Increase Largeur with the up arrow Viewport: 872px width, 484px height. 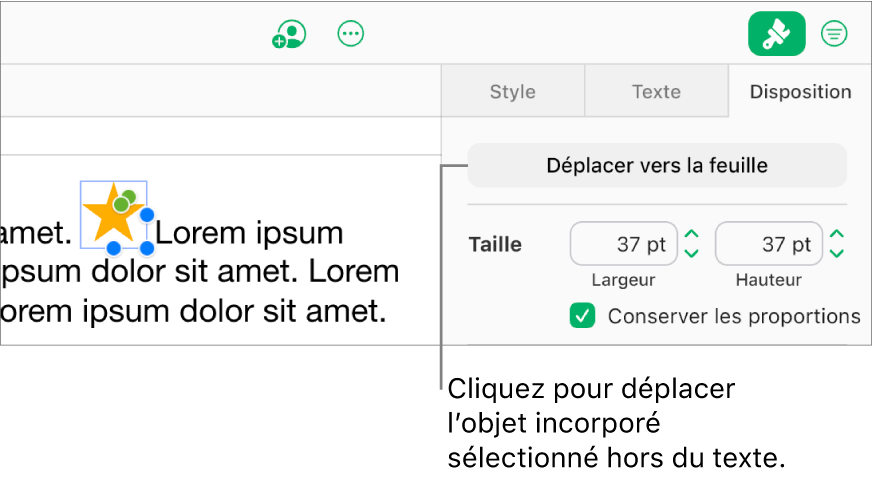pos(691,235)
